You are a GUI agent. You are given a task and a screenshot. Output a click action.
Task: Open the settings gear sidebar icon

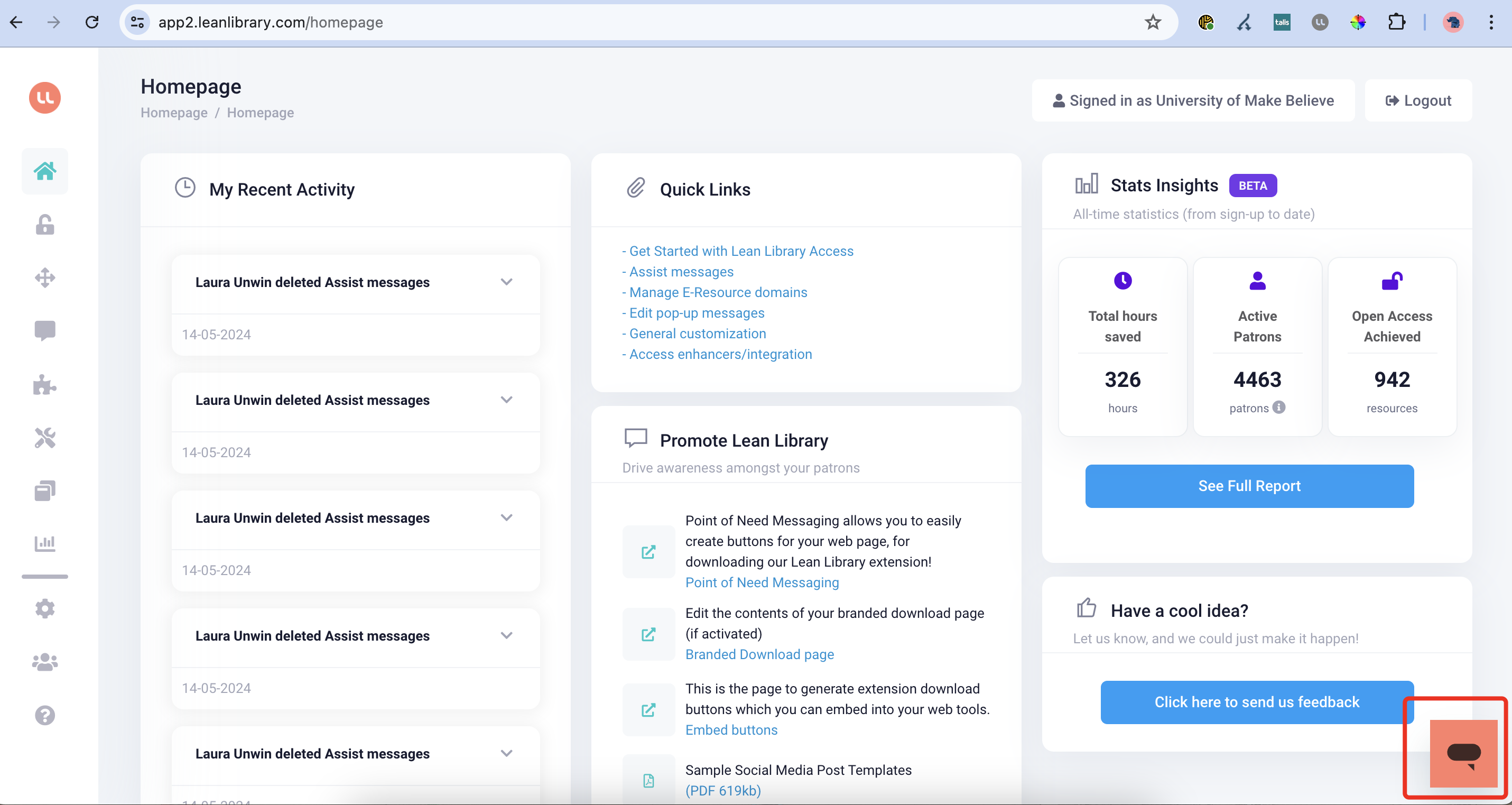point(44,609)
